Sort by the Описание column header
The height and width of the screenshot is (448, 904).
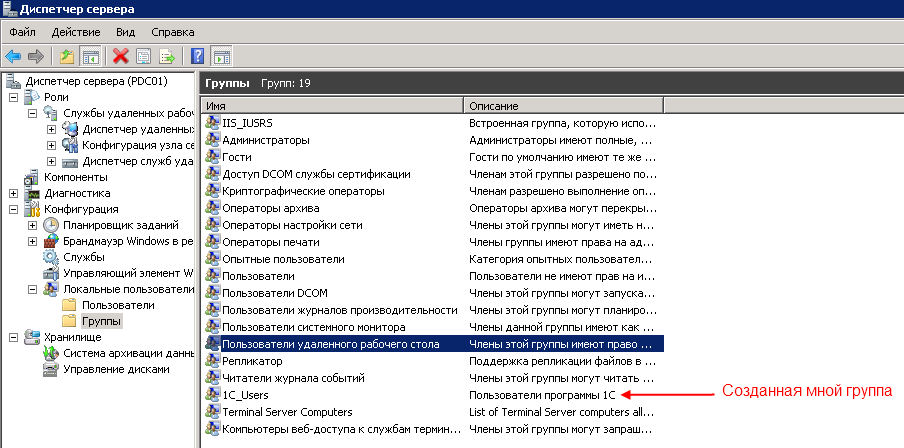pos(563,106)
